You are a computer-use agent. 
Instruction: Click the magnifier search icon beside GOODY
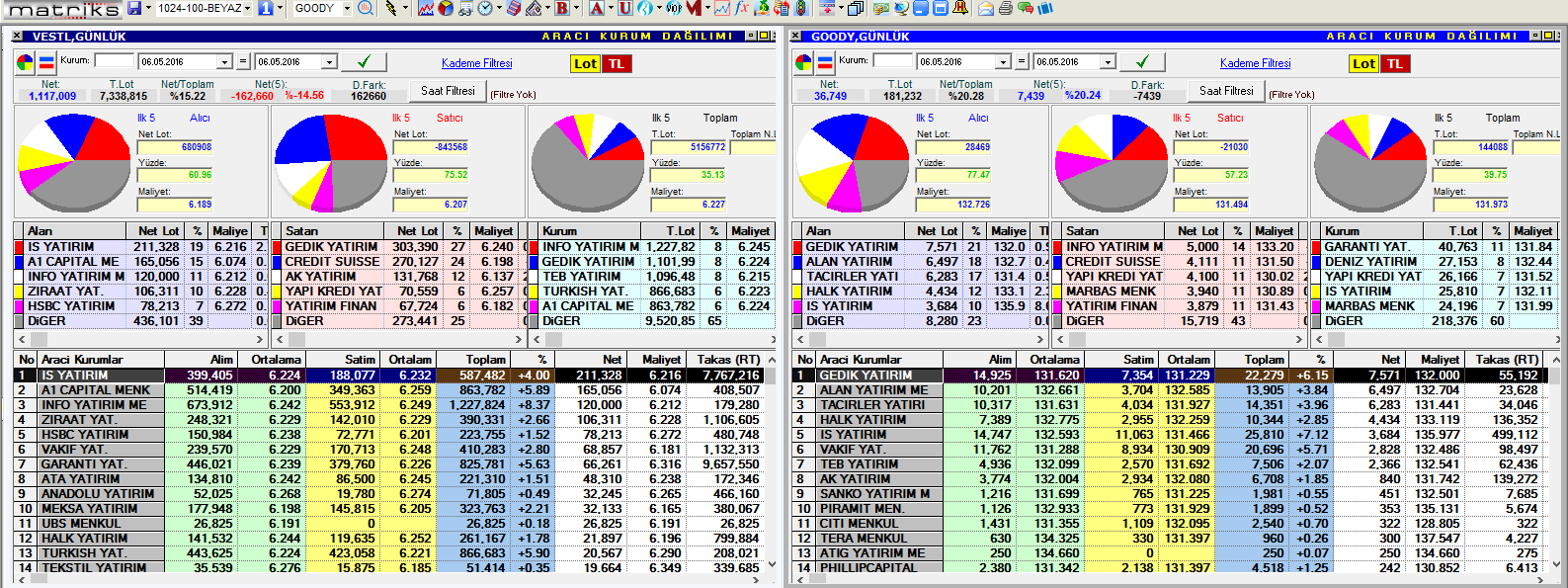coord(366,8)
